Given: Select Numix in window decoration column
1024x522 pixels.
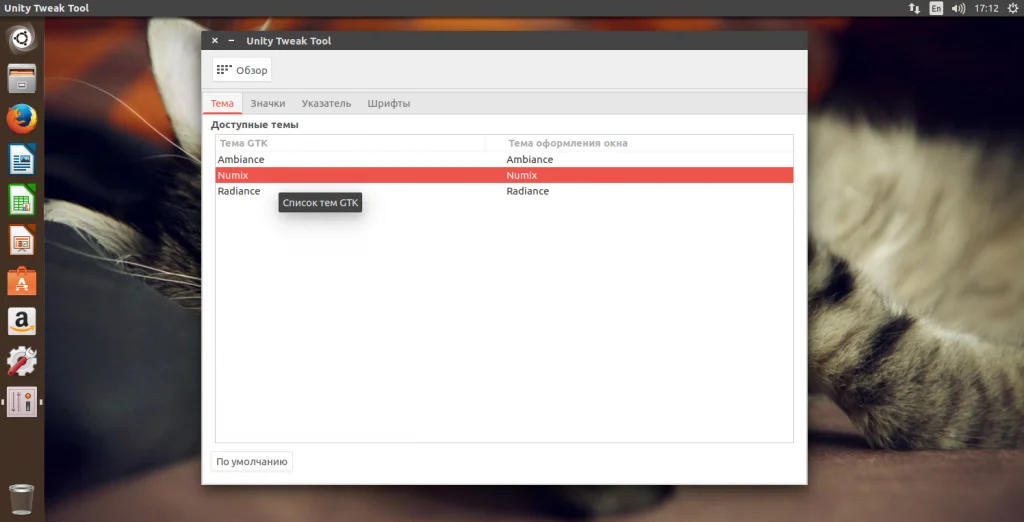Looking at the screenshot, I should (x=522, y=175).
